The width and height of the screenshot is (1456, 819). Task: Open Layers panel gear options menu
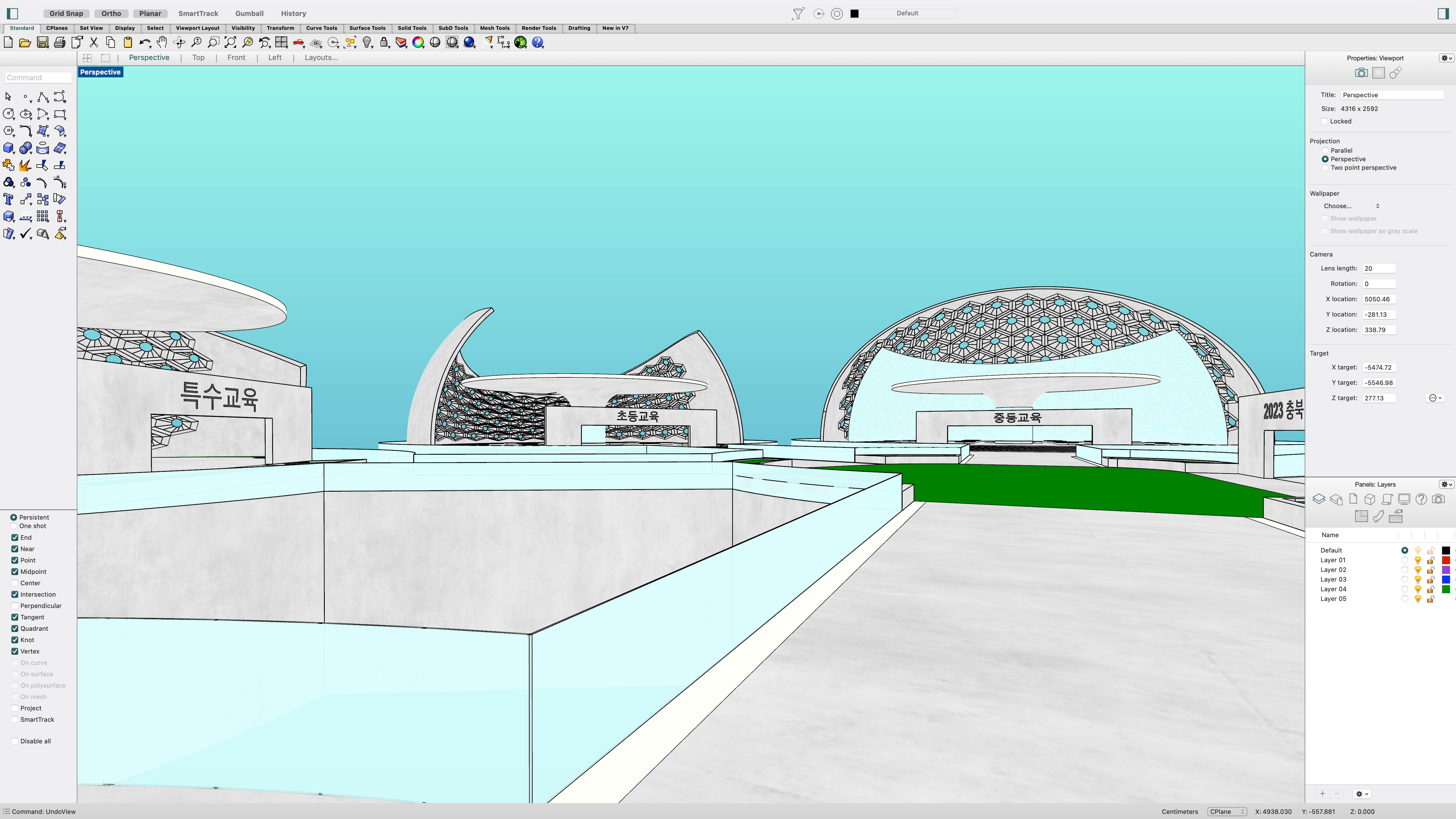coord(1446,484)
